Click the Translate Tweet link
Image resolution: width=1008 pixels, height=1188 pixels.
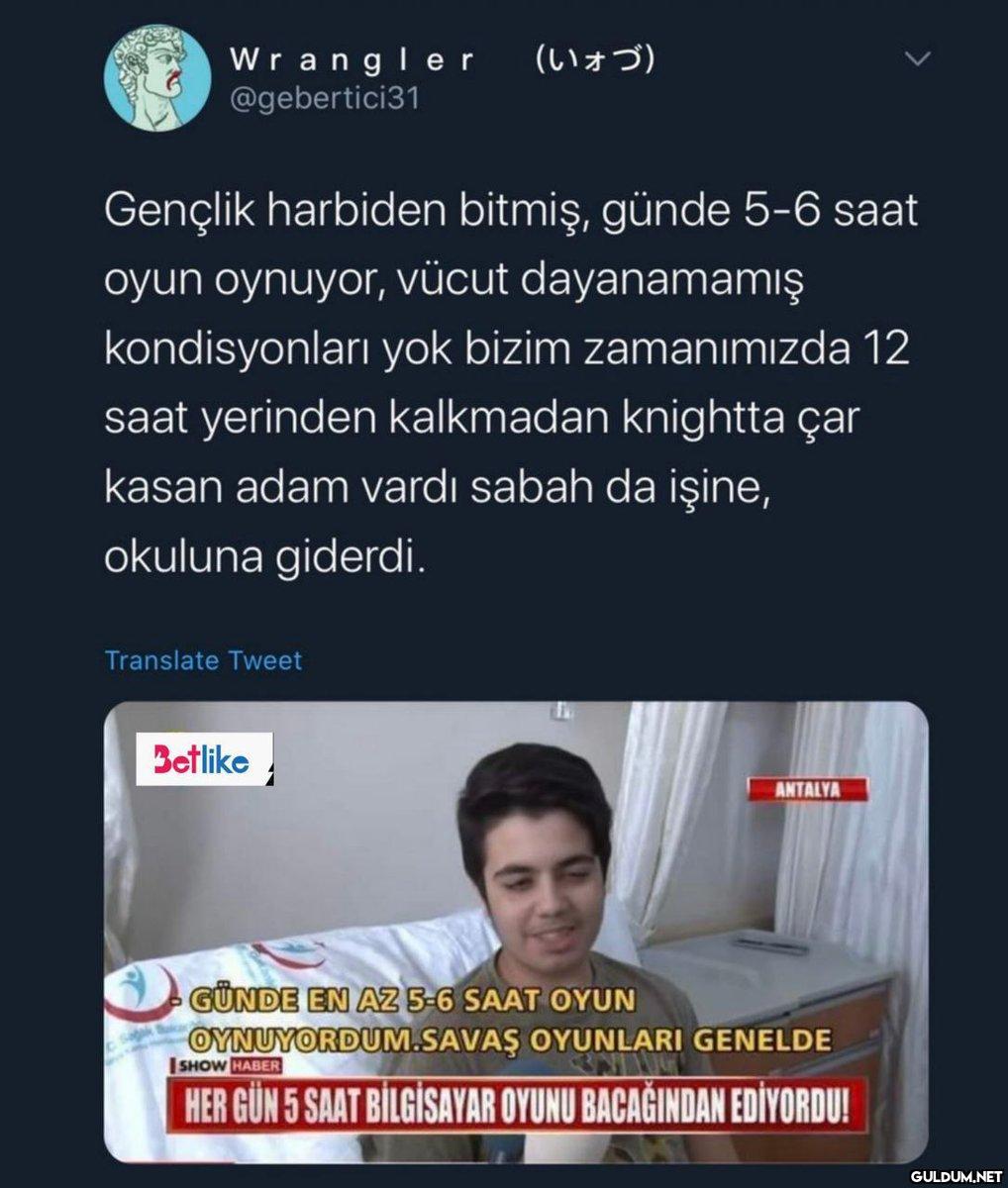pos(203,660)
